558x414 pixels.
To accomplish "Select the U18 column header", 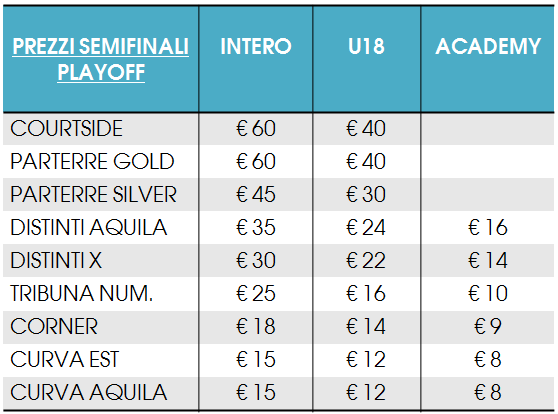I will 366,46.
